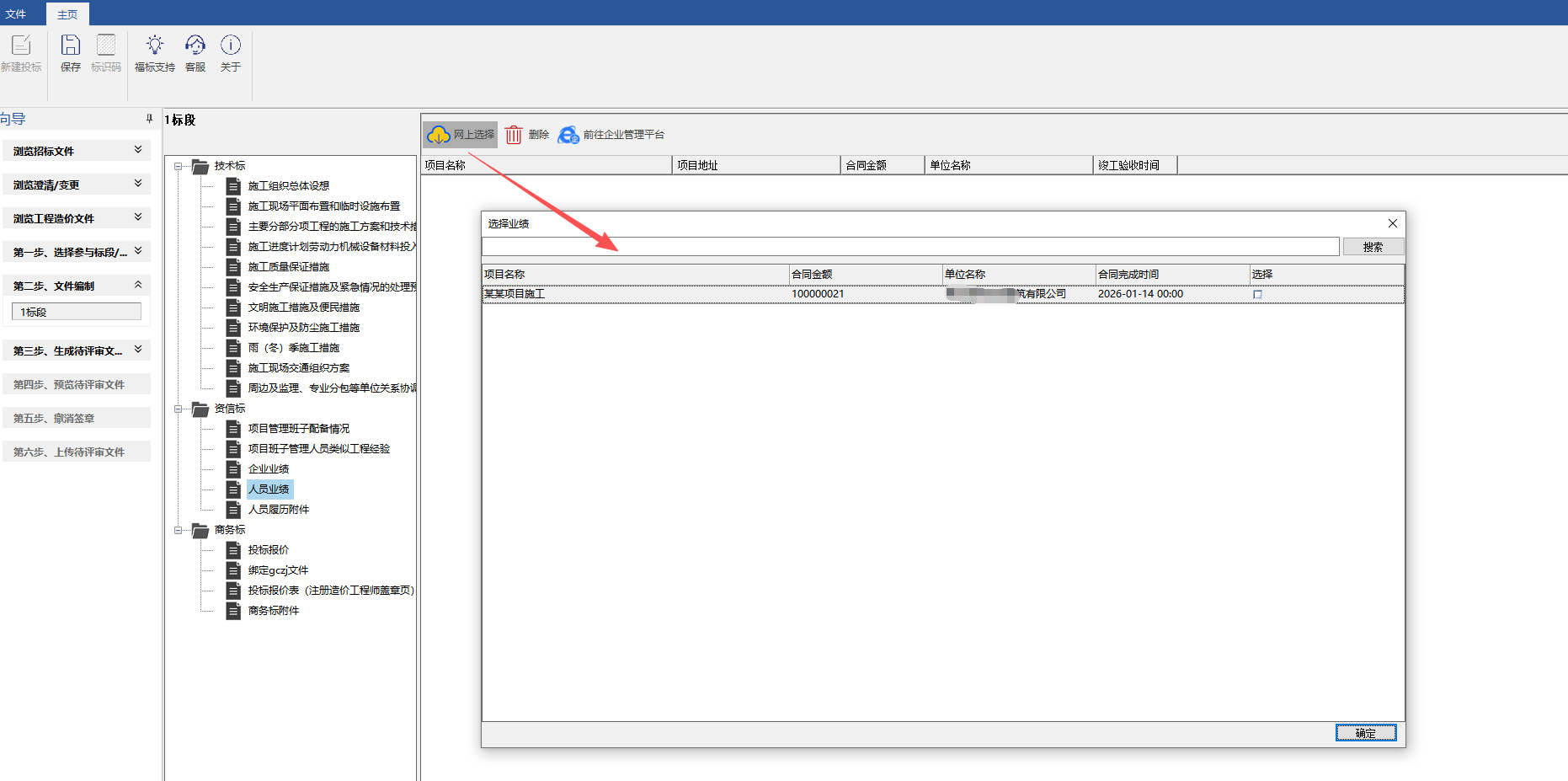
Task: Click the 删除 trash can icon
Action: point(514,135)
